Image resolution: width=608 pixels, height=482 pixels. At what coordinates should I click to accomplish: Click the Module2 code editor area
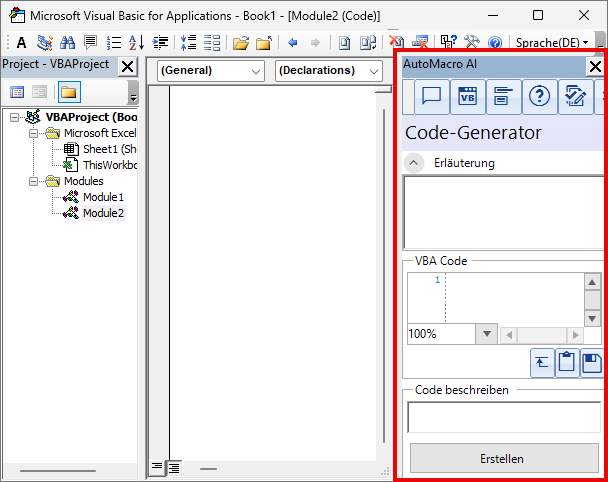[273, 273]
